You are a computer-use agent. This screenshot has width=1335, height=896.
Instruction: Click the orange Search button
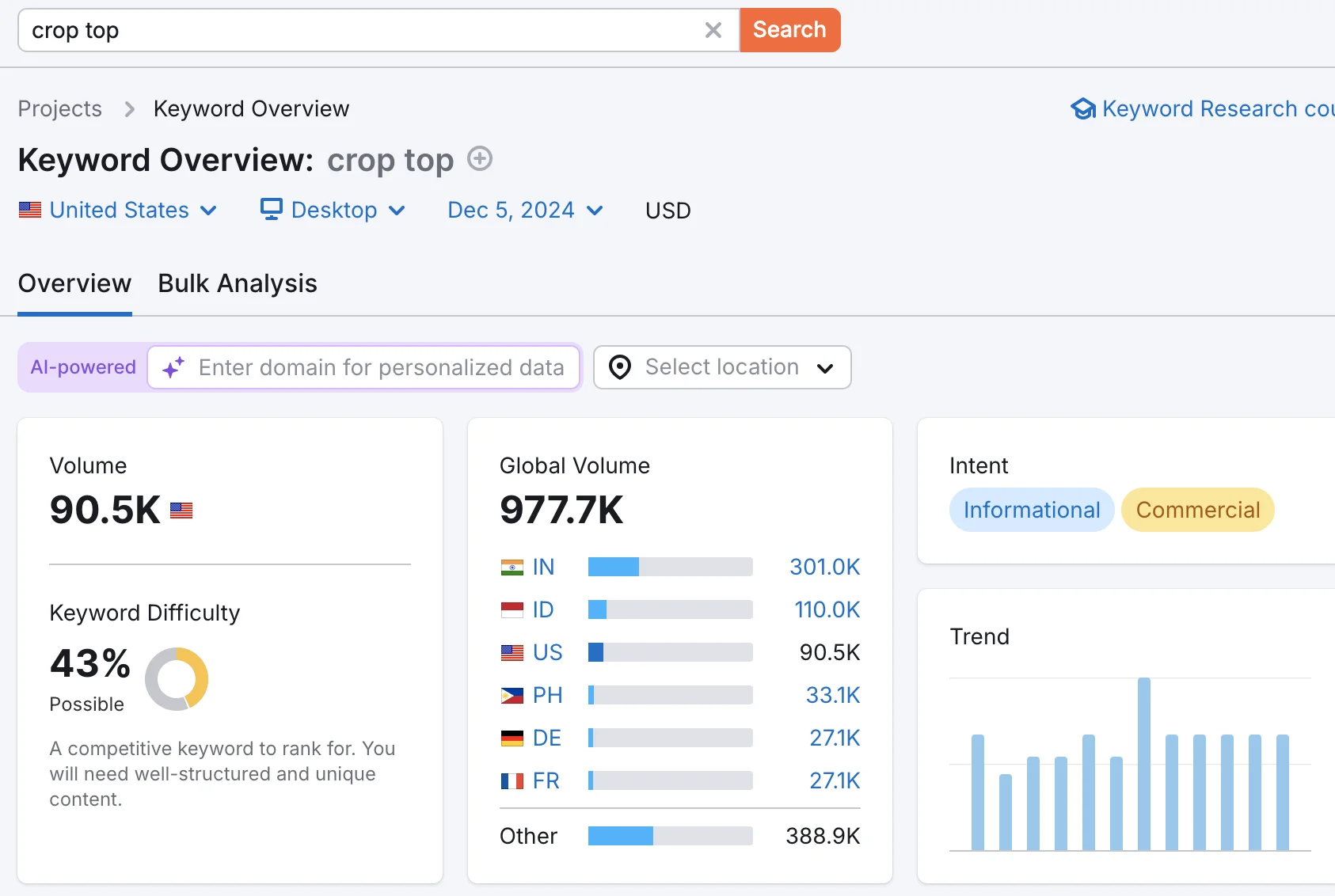pos(789,30)
